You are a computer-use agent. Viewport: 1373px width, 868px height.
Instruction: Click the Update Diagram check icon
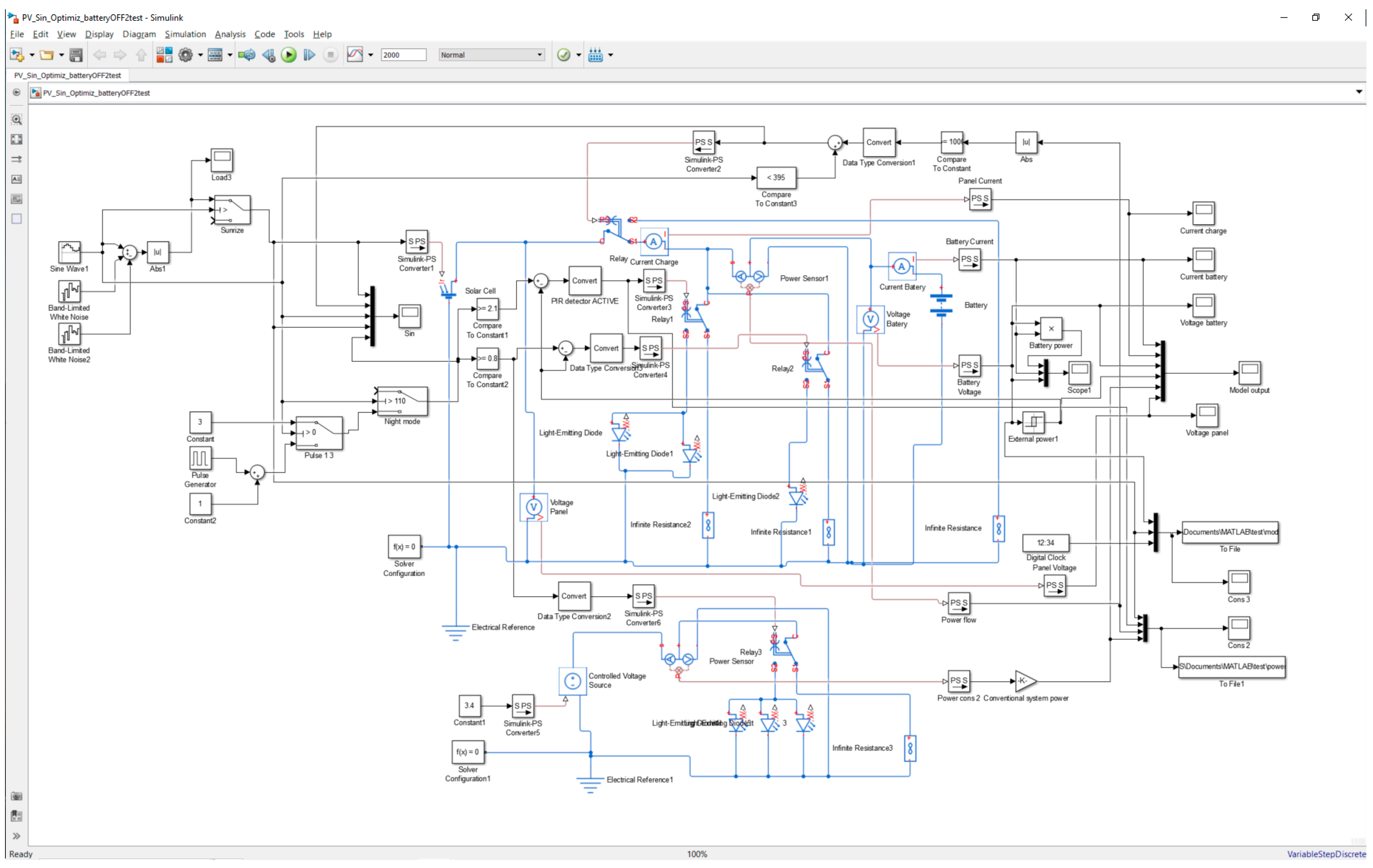[563, 55]
